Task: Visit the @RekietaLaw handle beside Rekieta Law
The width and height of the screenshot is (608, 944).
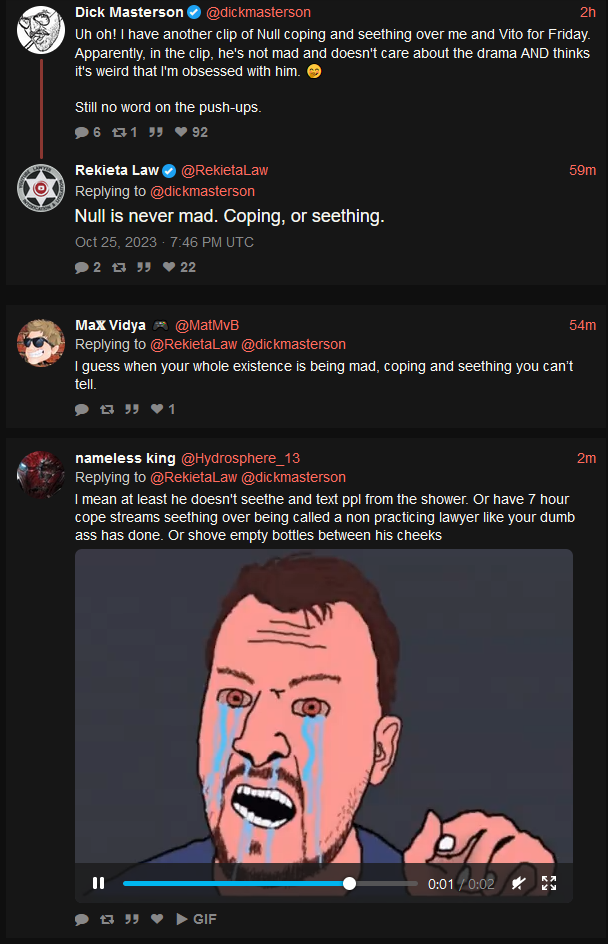Action: point(225,170)
